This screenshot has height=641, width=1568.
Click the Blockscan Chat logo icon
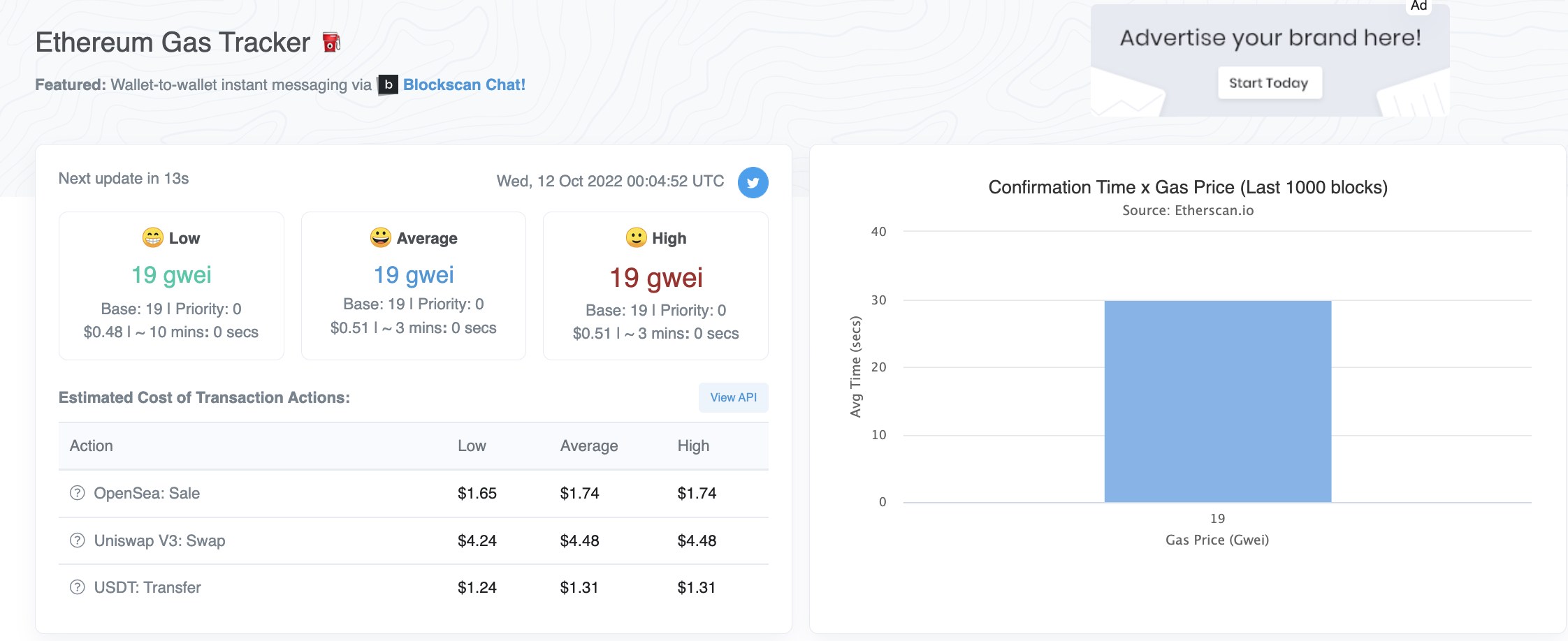(388, 84)
